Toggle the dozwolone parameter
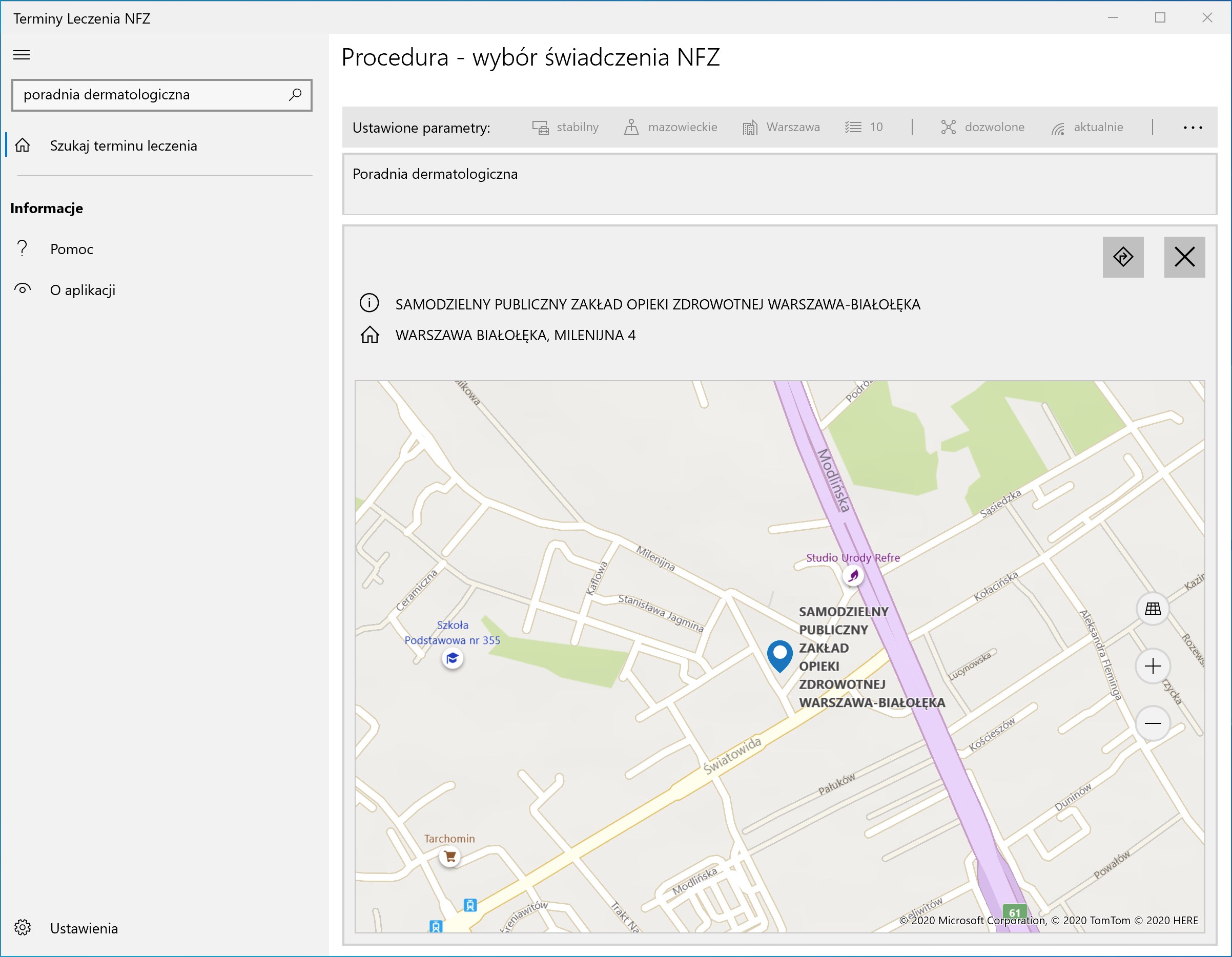Screen dimensions: 1232x957 pos(982,128)
